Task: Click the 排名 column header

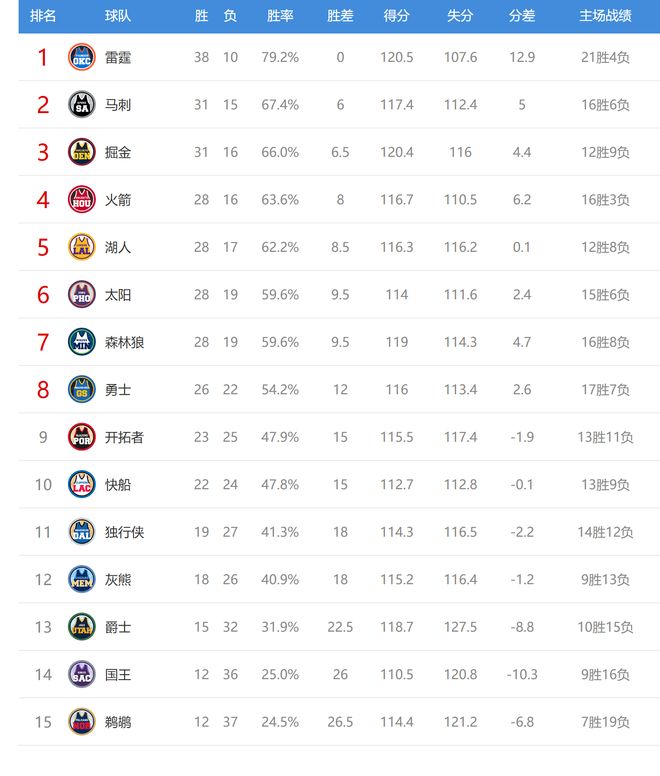Action: pos(43,17)
